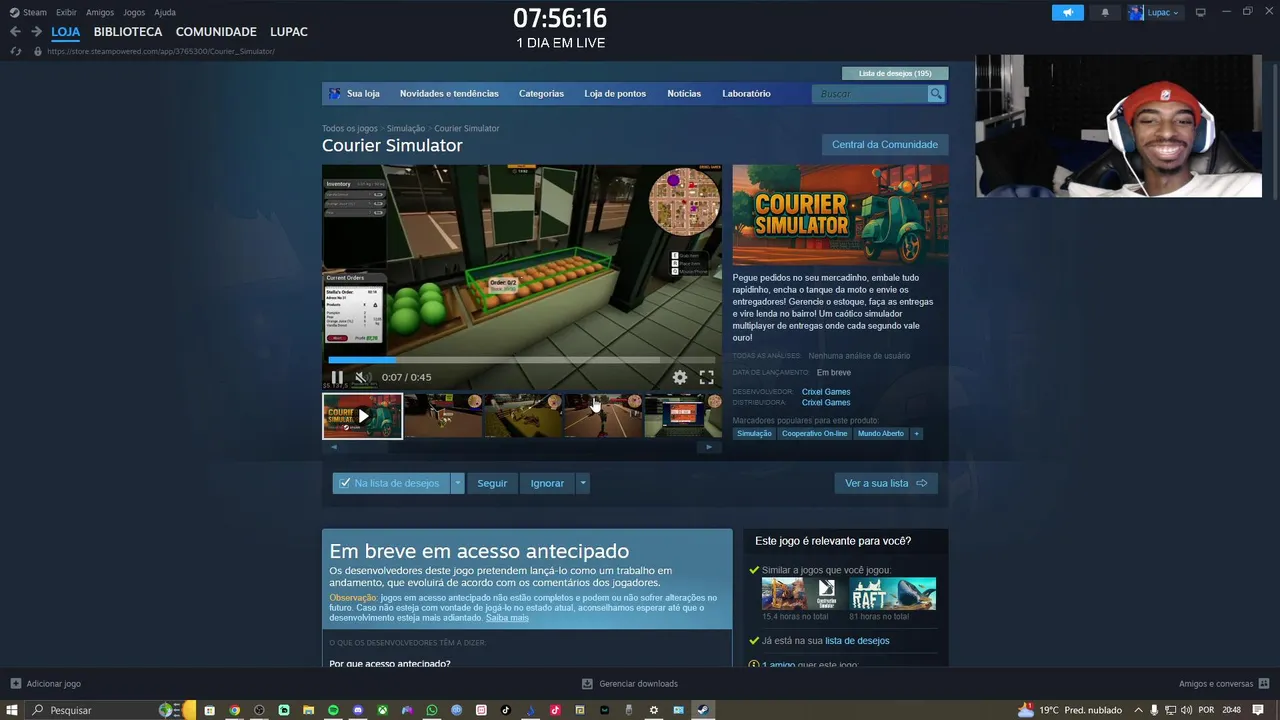Open the Steam announcements megaphone
Viewport: 1280px width, 720px height.
1068,12
